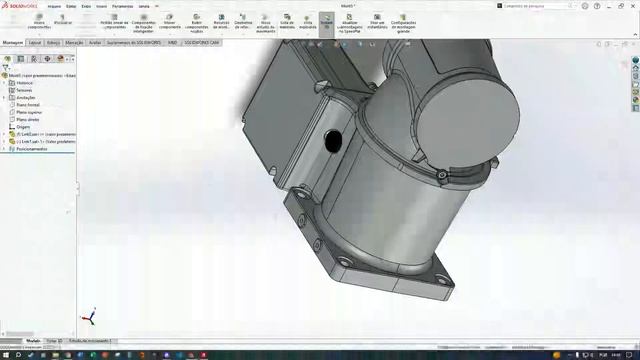This screenshot has height=360, width=640.
Task: Open the Inserir menu
Action: 102,7
